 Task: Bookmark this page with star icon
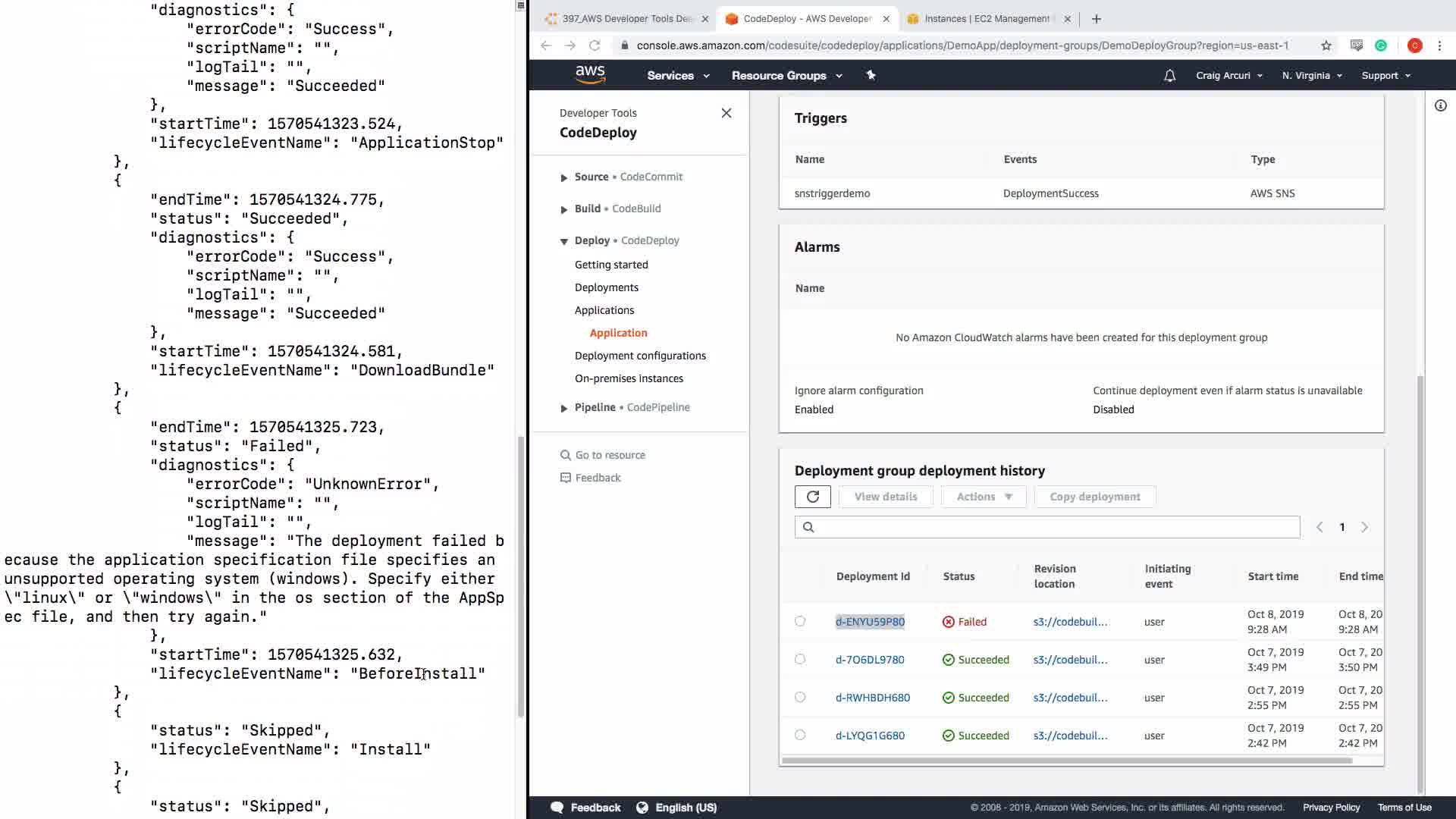(x=1326, y=45)
